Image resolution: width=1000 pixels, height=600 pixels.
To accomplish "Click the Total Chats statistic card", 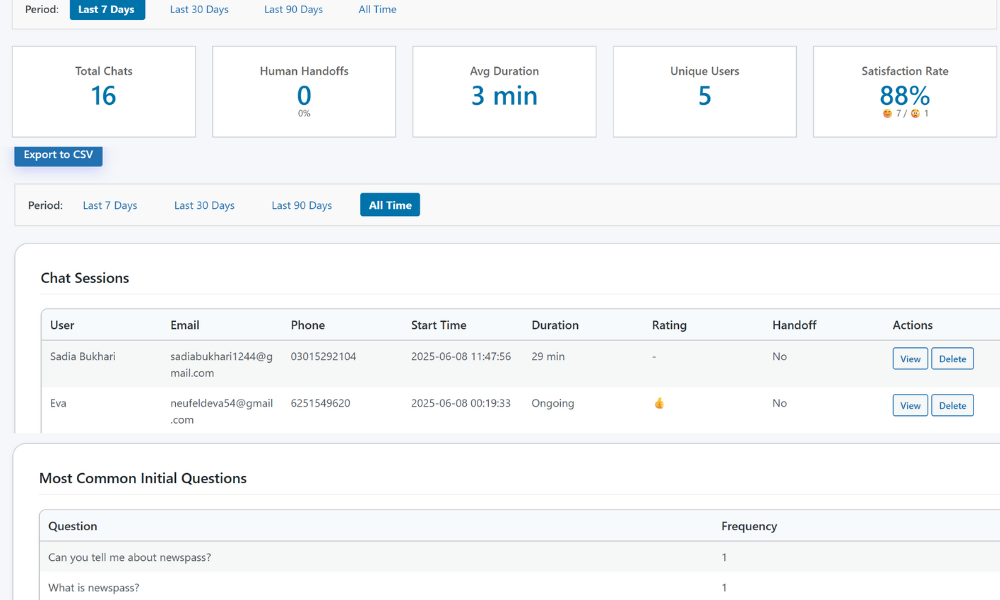I will click(104, 92).
